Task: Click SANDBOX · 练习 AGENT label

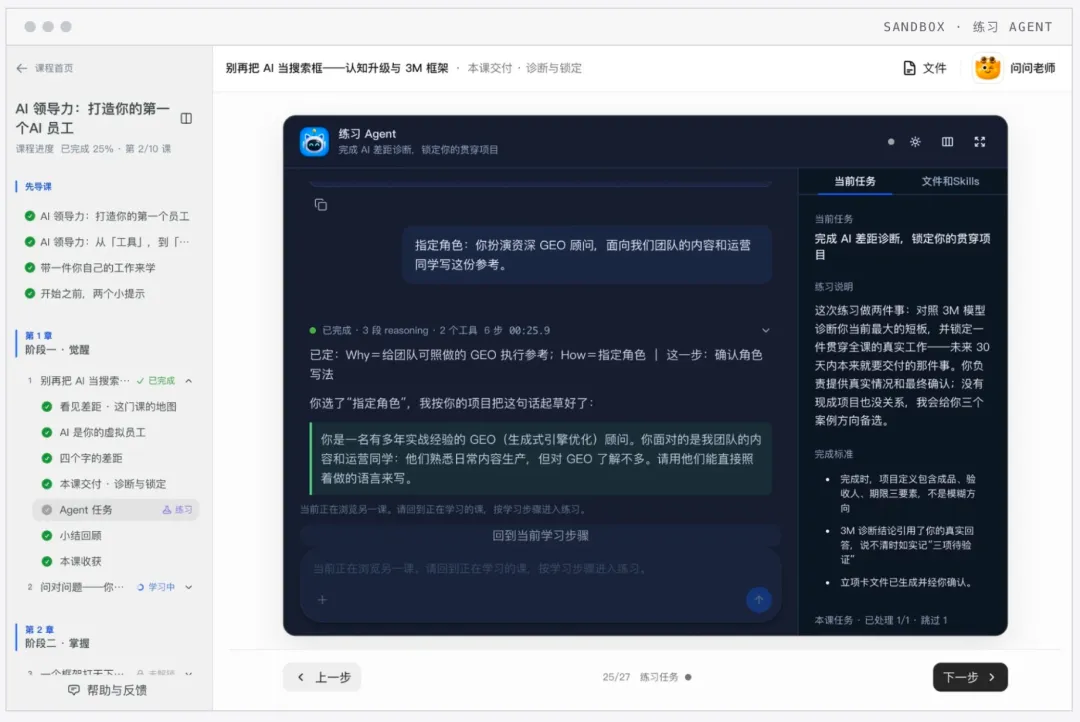Action: tap(968, 27)
